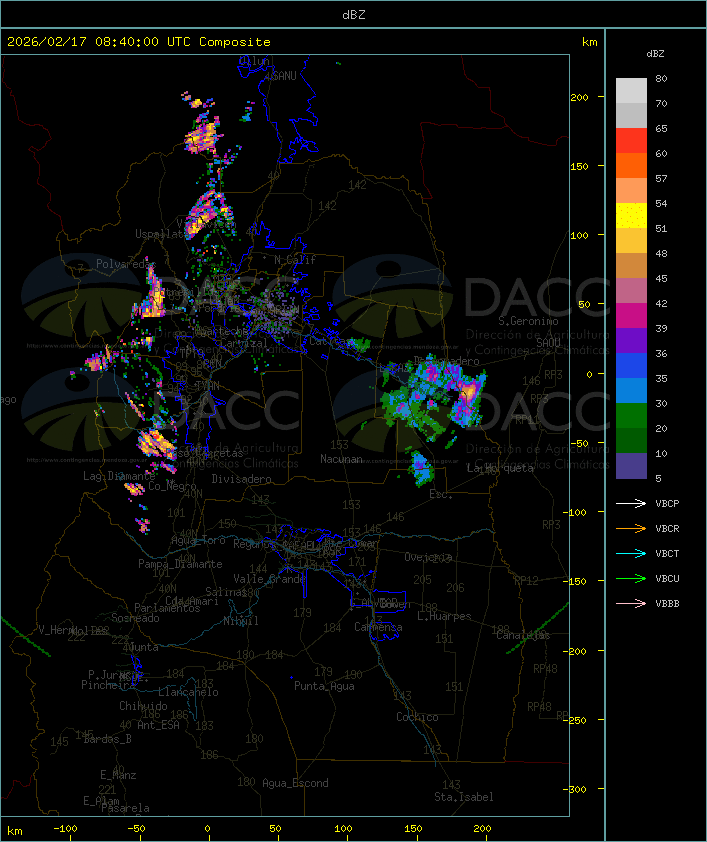Click the timestamp 2026/02/17 08:40:00 UTC Composite
This screenshot has width=707, height=842.
(x=139, y=42)
